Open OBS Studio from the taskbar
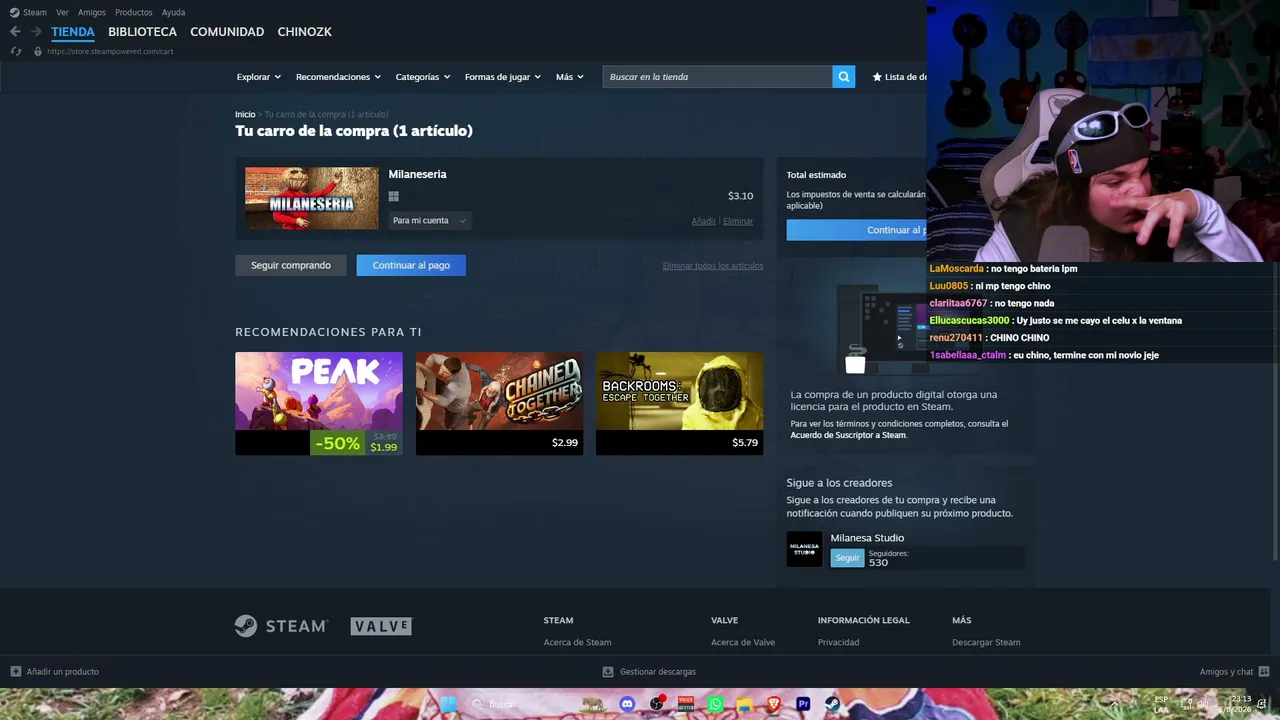The width and height of the screenshot is (1280, 720). coord(656,704)
